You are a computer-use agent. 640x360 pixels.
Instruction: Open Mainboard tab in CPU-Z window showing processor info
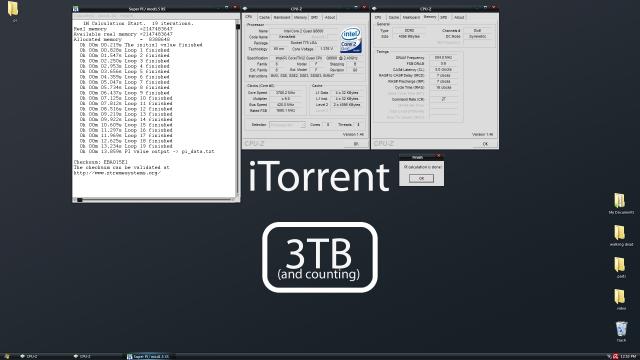282,18
